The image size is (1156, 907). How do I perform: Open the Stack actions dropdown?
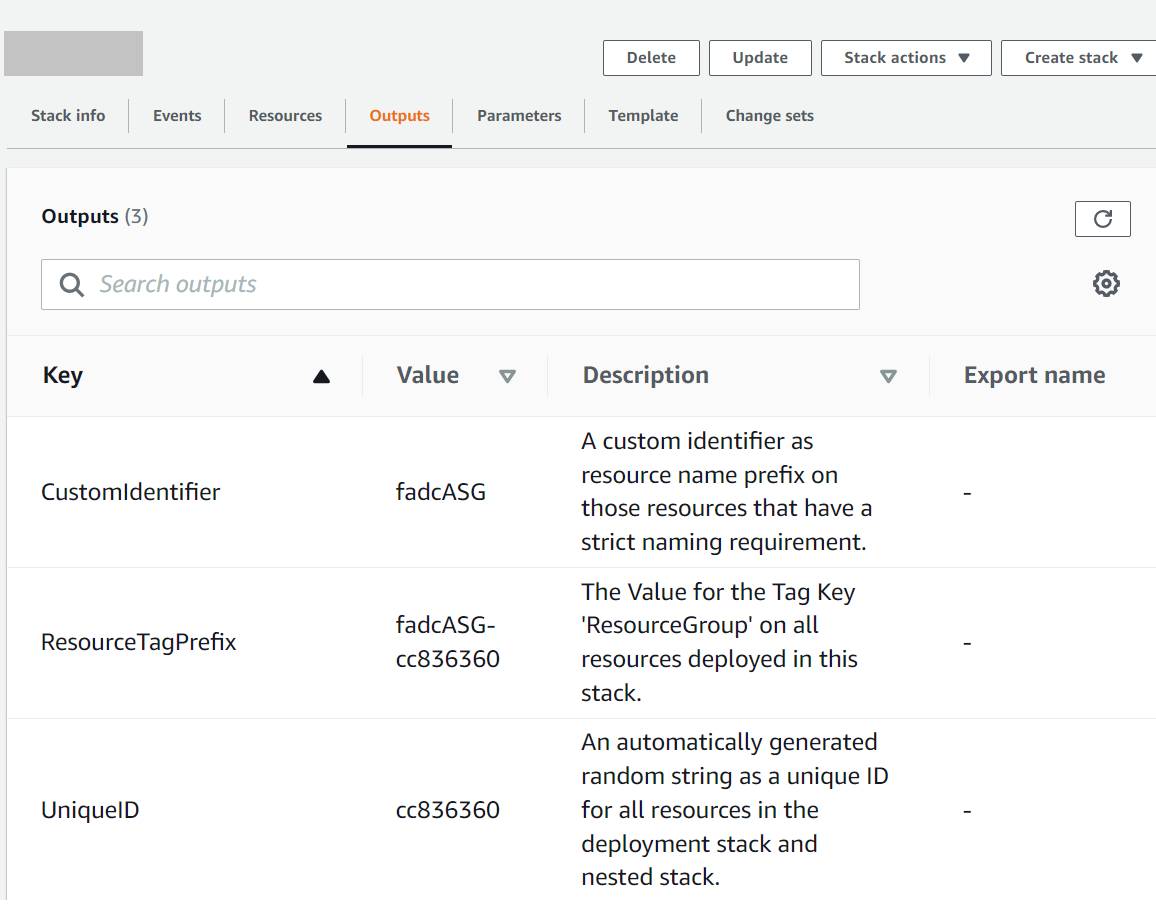[906, 57]
